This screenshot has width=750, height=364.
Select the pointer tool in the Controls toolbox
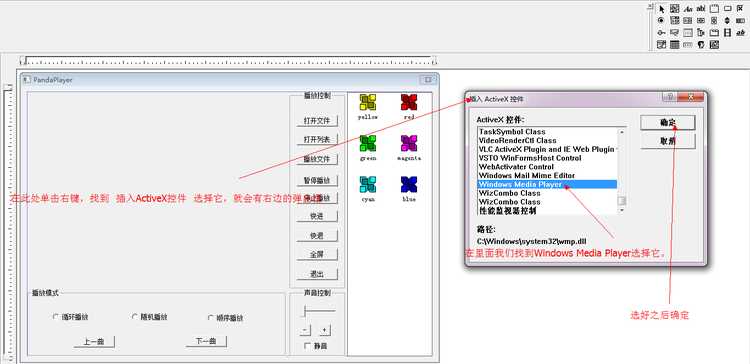662,9
